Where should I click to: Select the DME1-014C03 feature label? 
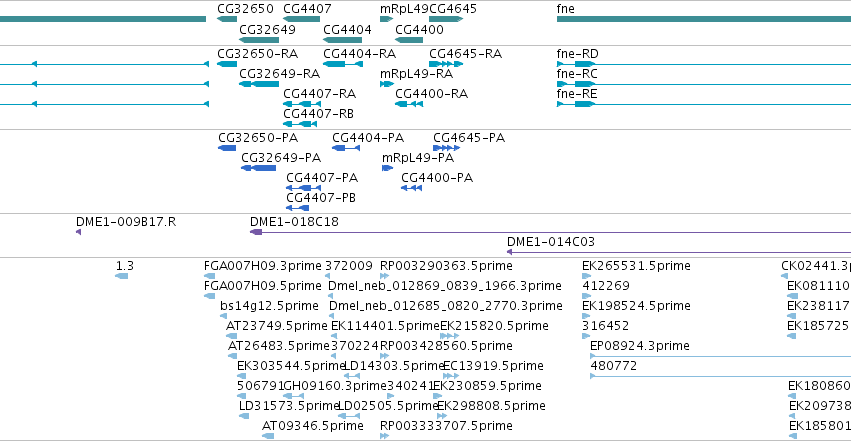[551, 242]
